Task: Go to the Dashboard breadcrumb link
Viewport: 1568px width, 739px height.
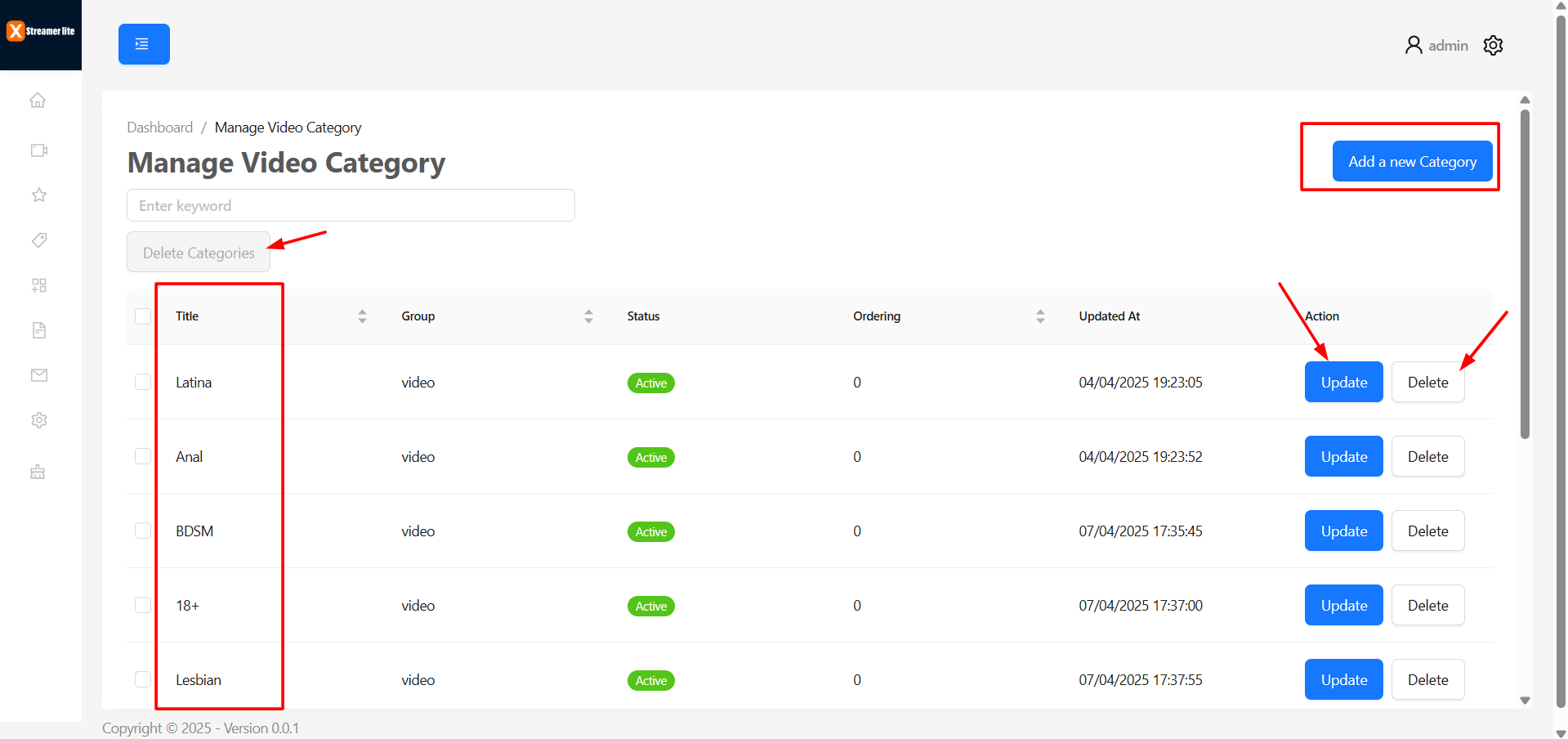Action: pyautogui.click(x=160, y=128)
